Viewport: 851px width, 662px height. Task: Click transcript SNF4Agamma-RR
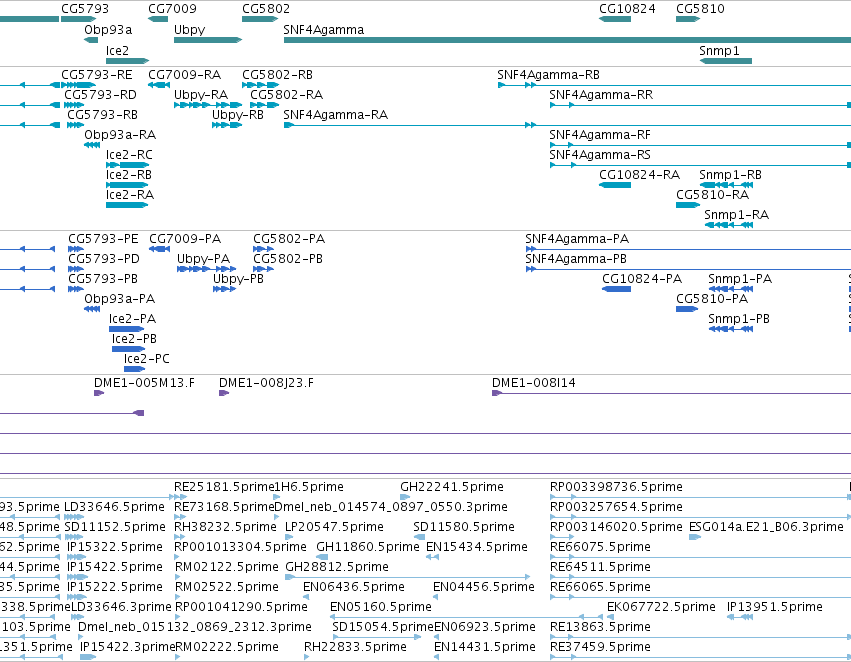601,94
